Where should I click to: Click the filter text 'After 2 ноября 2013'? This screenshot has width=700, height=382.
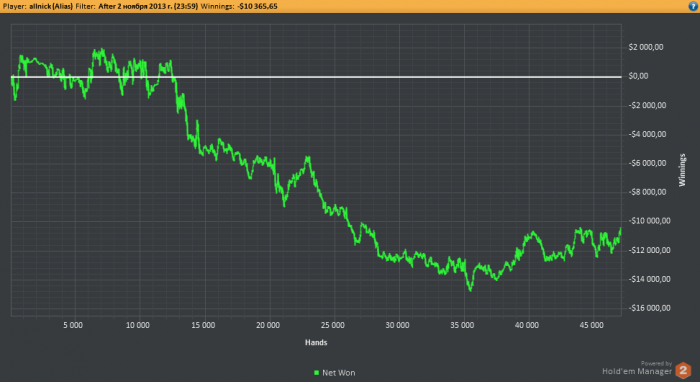click(x=133, y=6)
